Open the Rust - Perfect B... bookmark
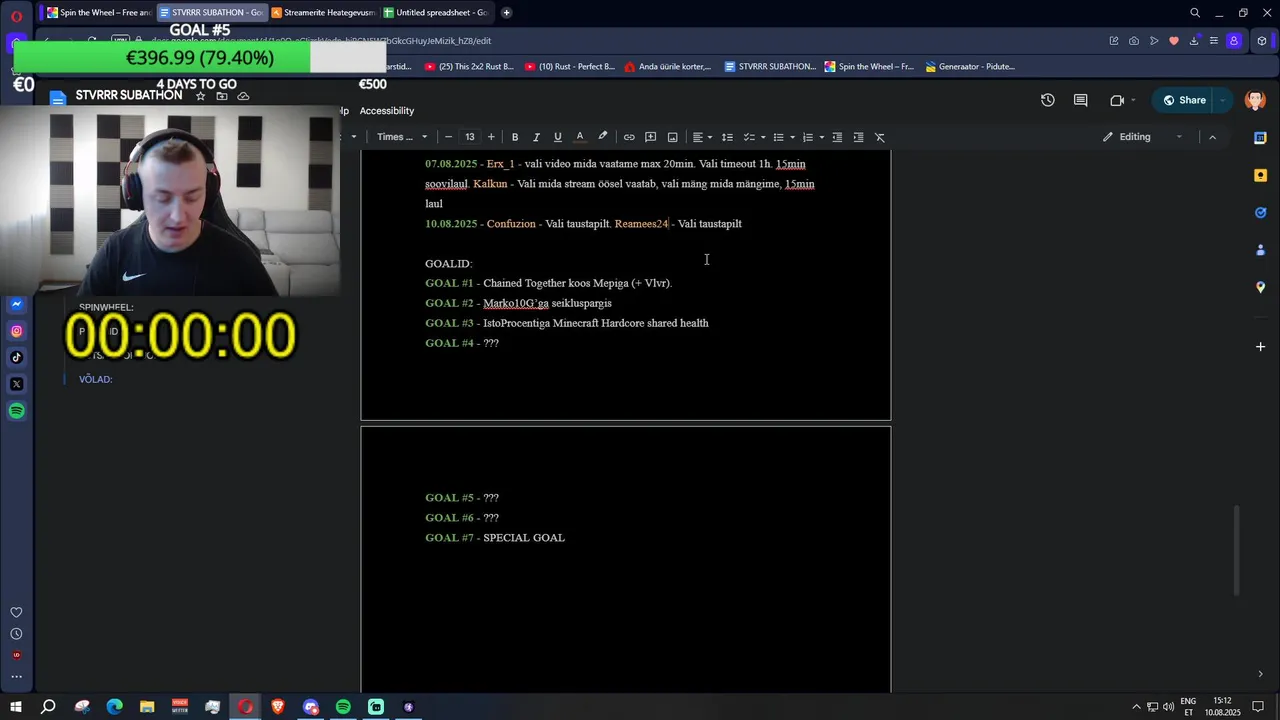Screen dimensions: 1280x720 [570, 67]
